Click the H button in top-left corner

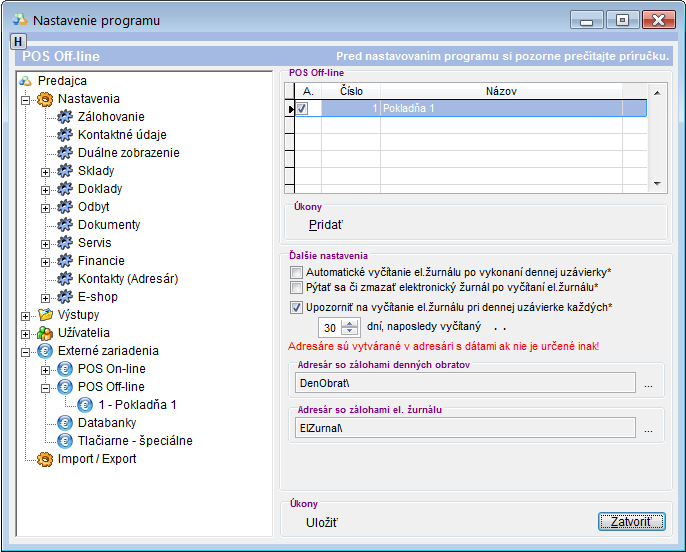(x=17, y=41)
